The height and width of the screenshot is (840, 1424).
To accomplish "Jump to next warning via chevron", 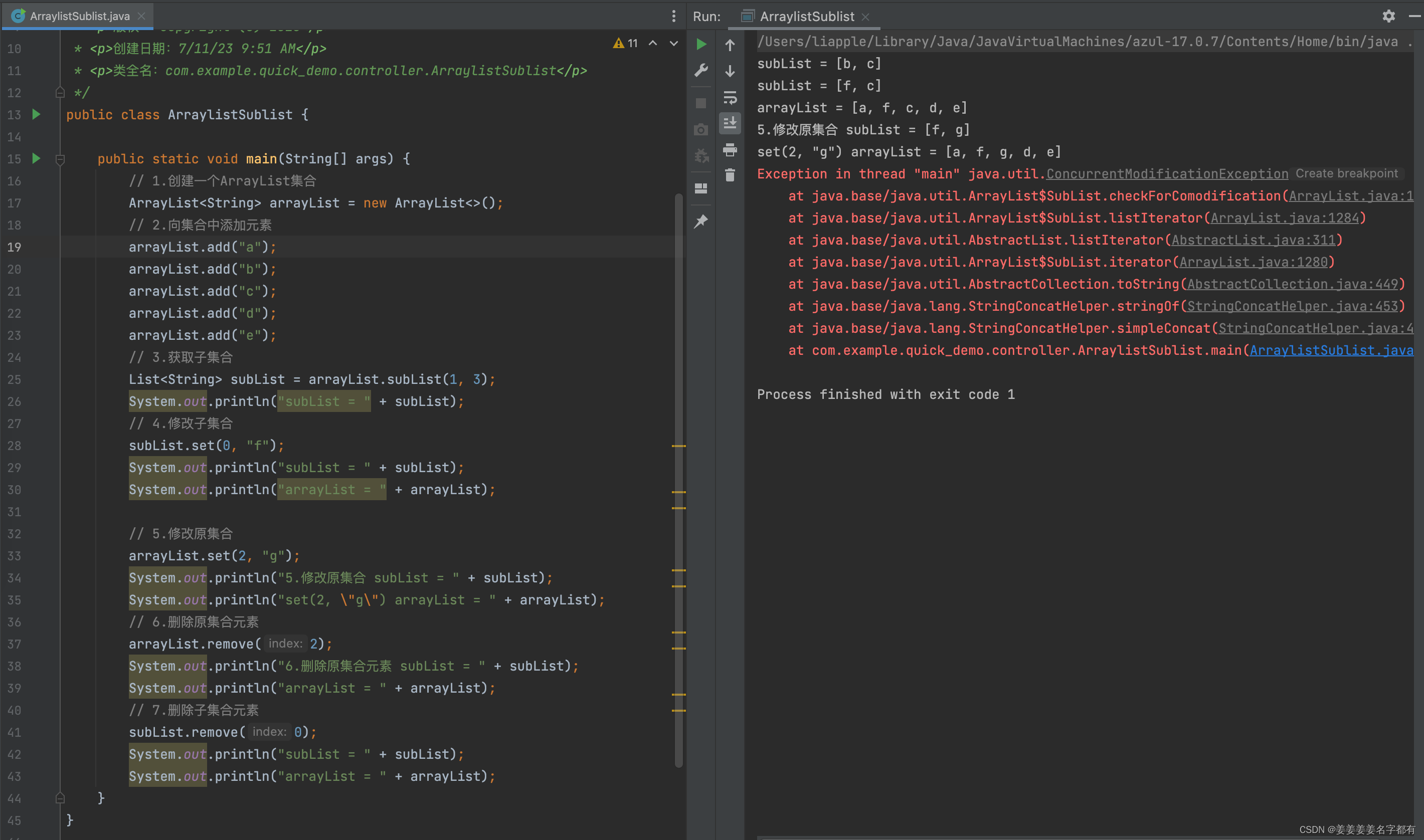I will (673, 43).
